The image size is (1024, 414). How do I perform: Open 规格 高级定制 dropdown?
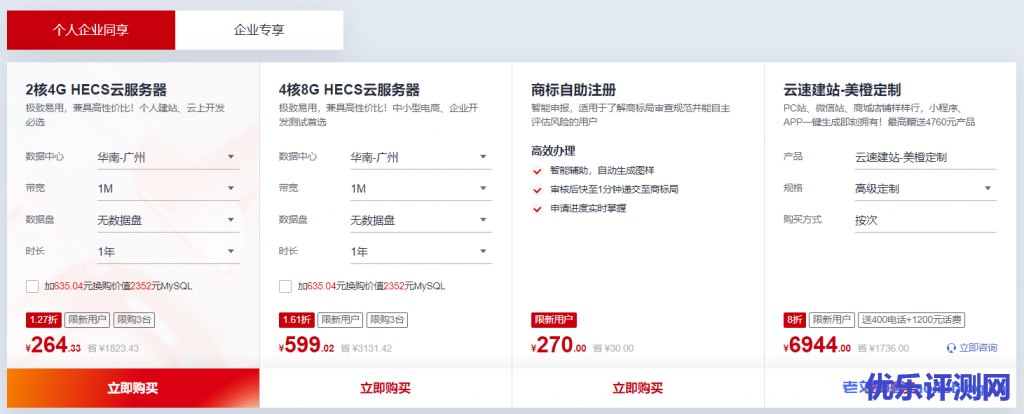point(925,189)
